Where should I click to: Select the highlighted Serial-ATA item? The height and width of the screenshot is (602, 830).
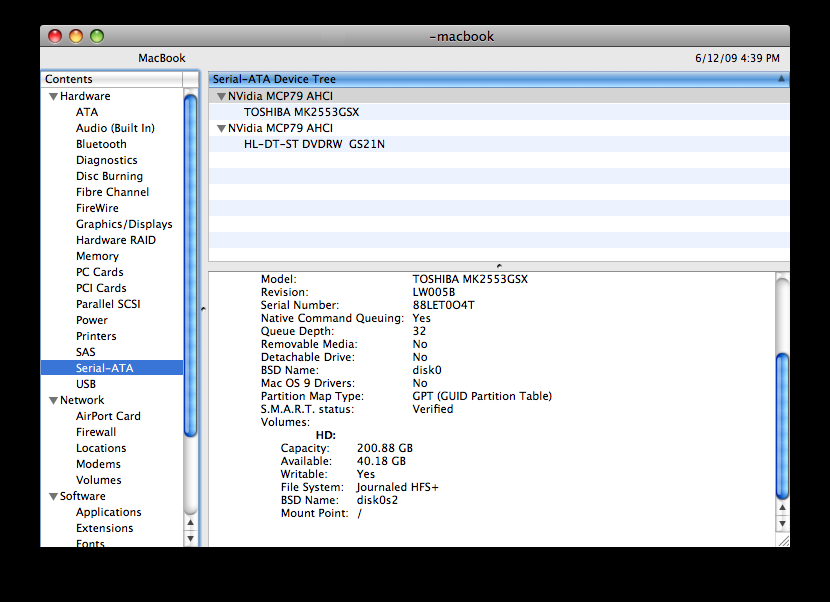pos(112,368)
